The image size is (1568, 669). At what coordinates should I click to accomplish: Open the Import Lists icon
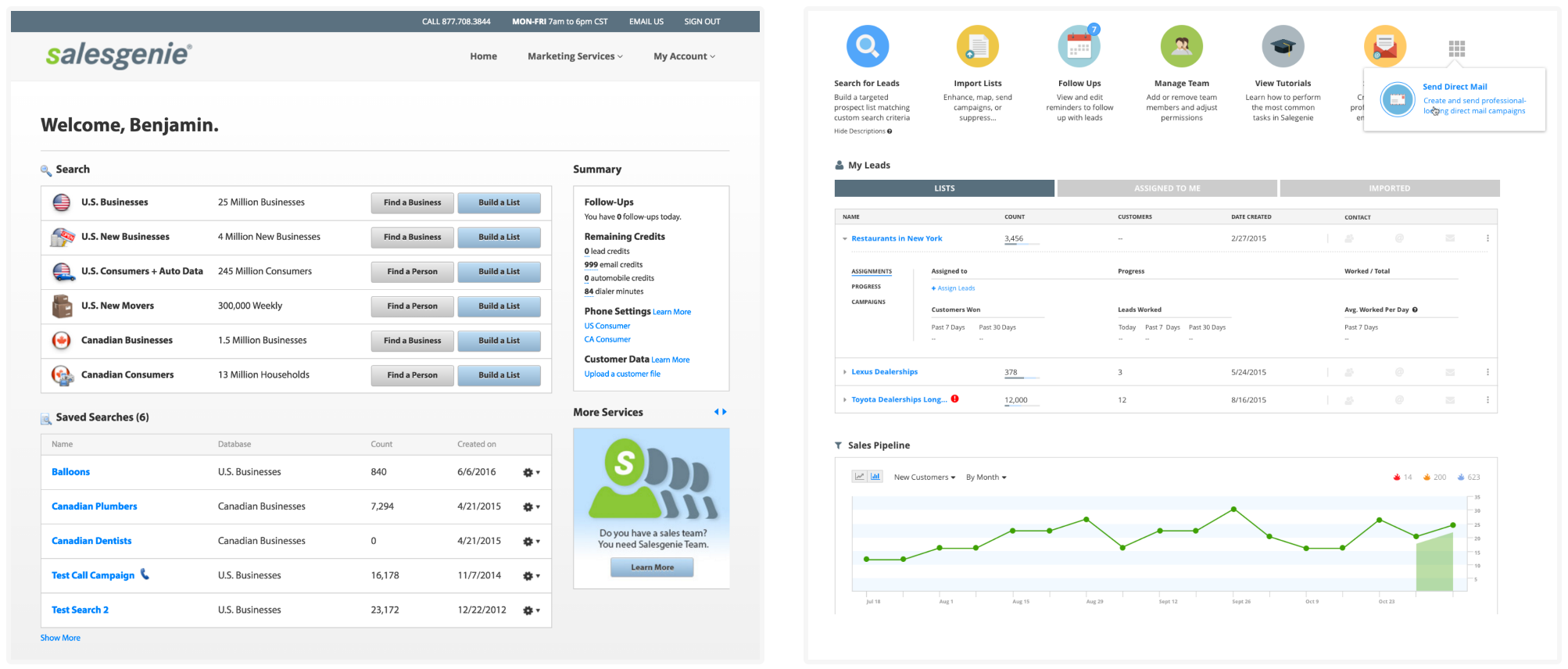pyautogui.click(x=977, y=46)
